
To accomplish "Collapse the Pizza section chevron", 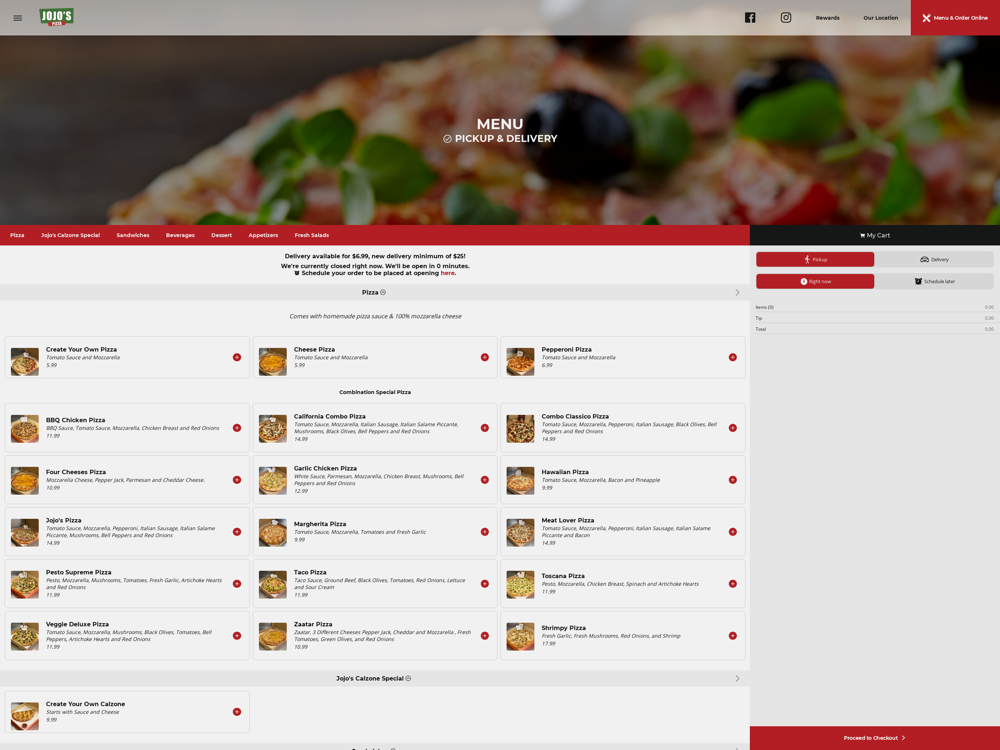I will 737,293.
